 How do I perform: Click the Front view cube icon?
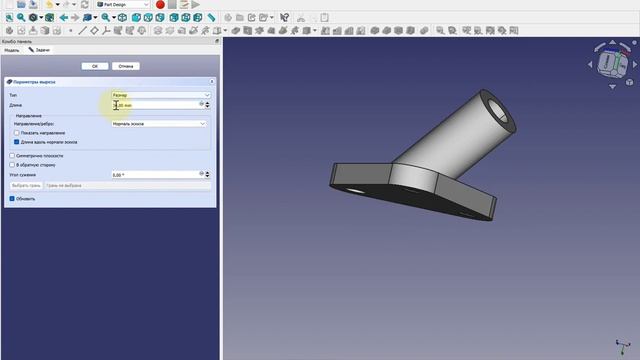(x=136, y=18)
